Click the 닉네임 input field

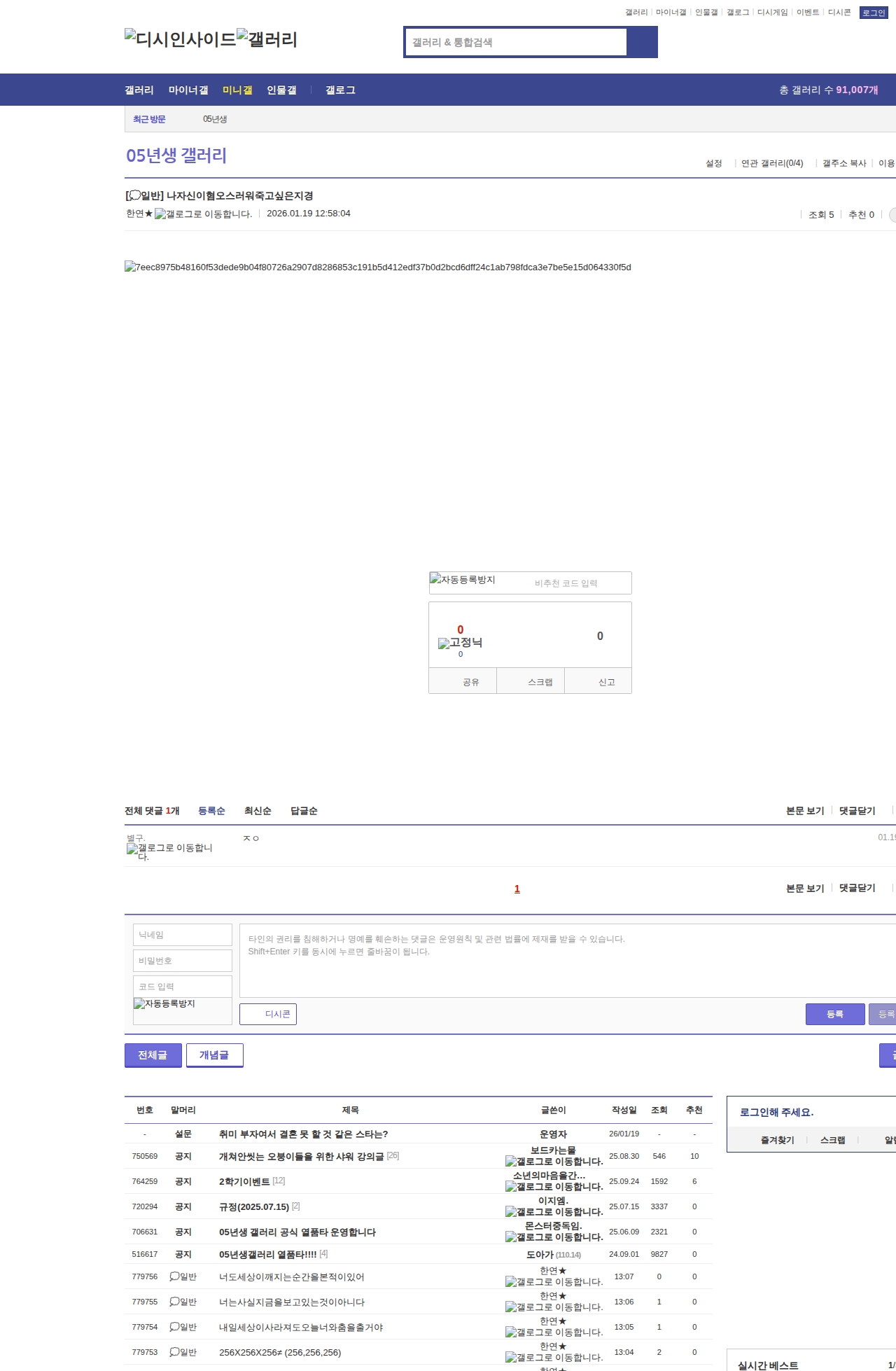point(182,935)
